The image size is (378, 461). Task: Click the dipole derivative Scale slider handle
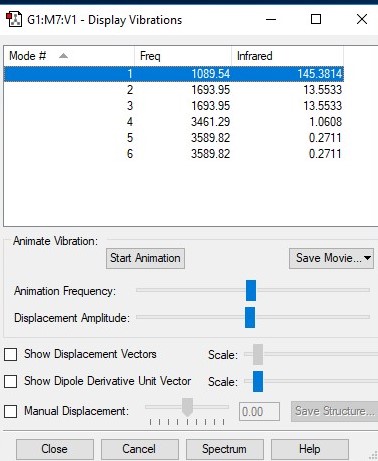pos(258,381)
